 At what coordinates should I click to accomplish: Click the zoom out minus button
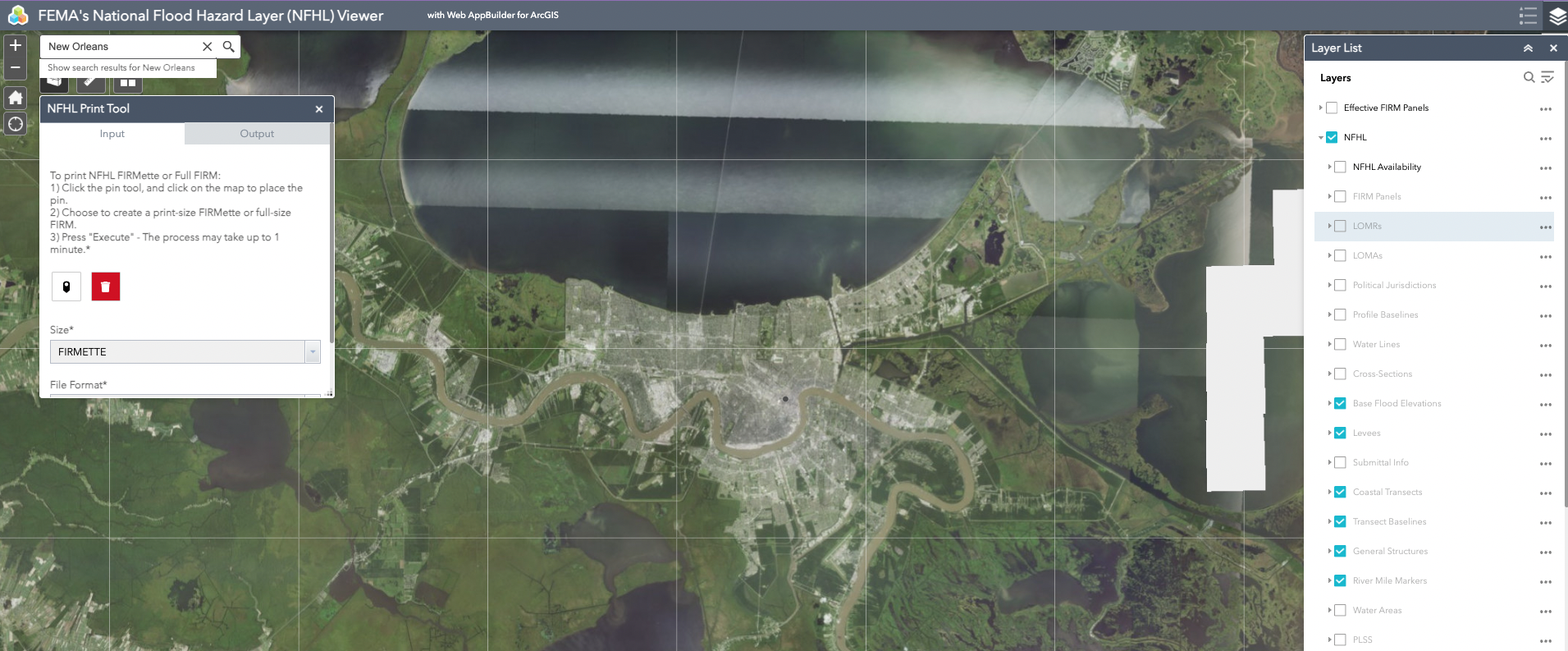click(15, 68)
